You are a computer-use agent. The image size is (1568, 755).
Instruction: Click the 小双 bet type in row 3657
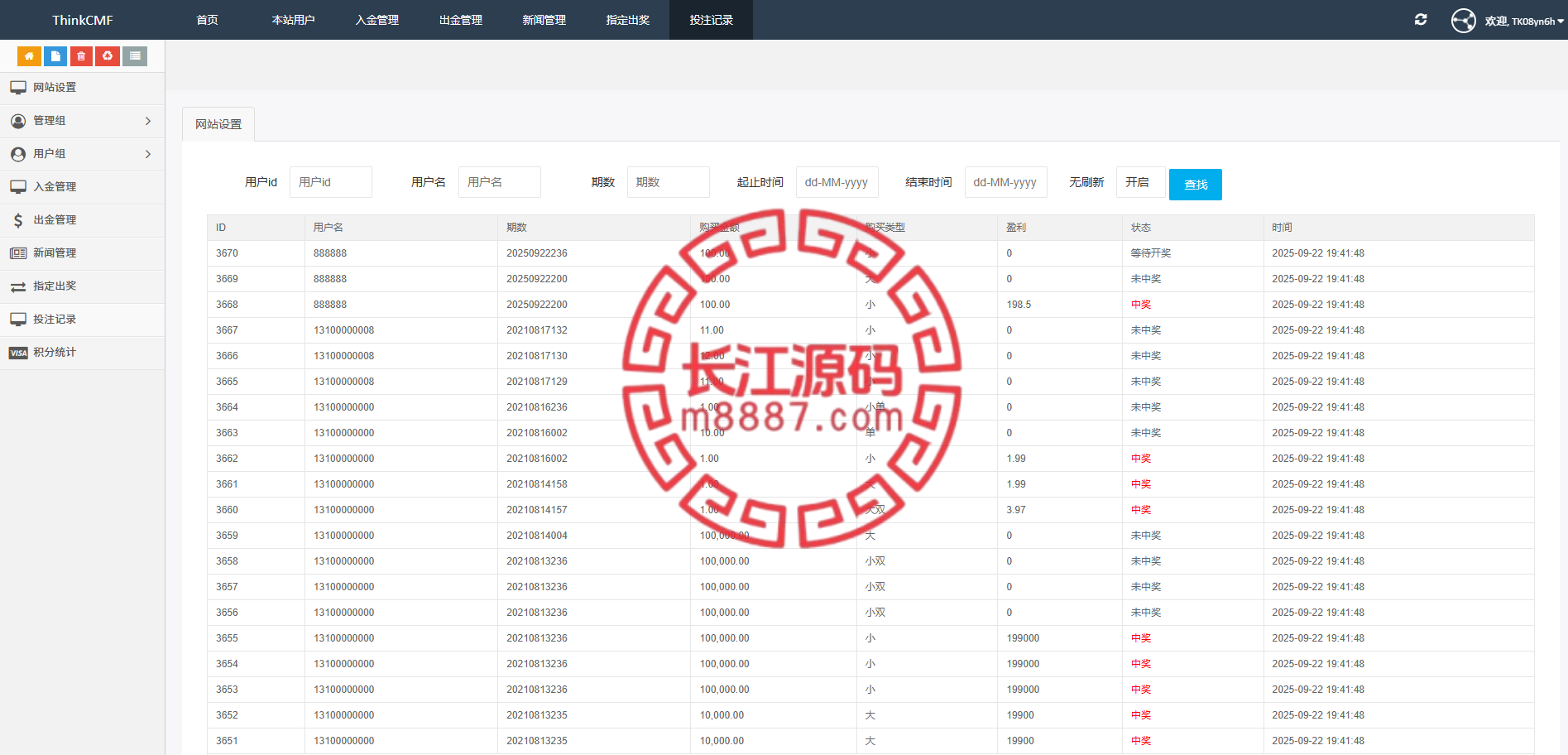875,587
